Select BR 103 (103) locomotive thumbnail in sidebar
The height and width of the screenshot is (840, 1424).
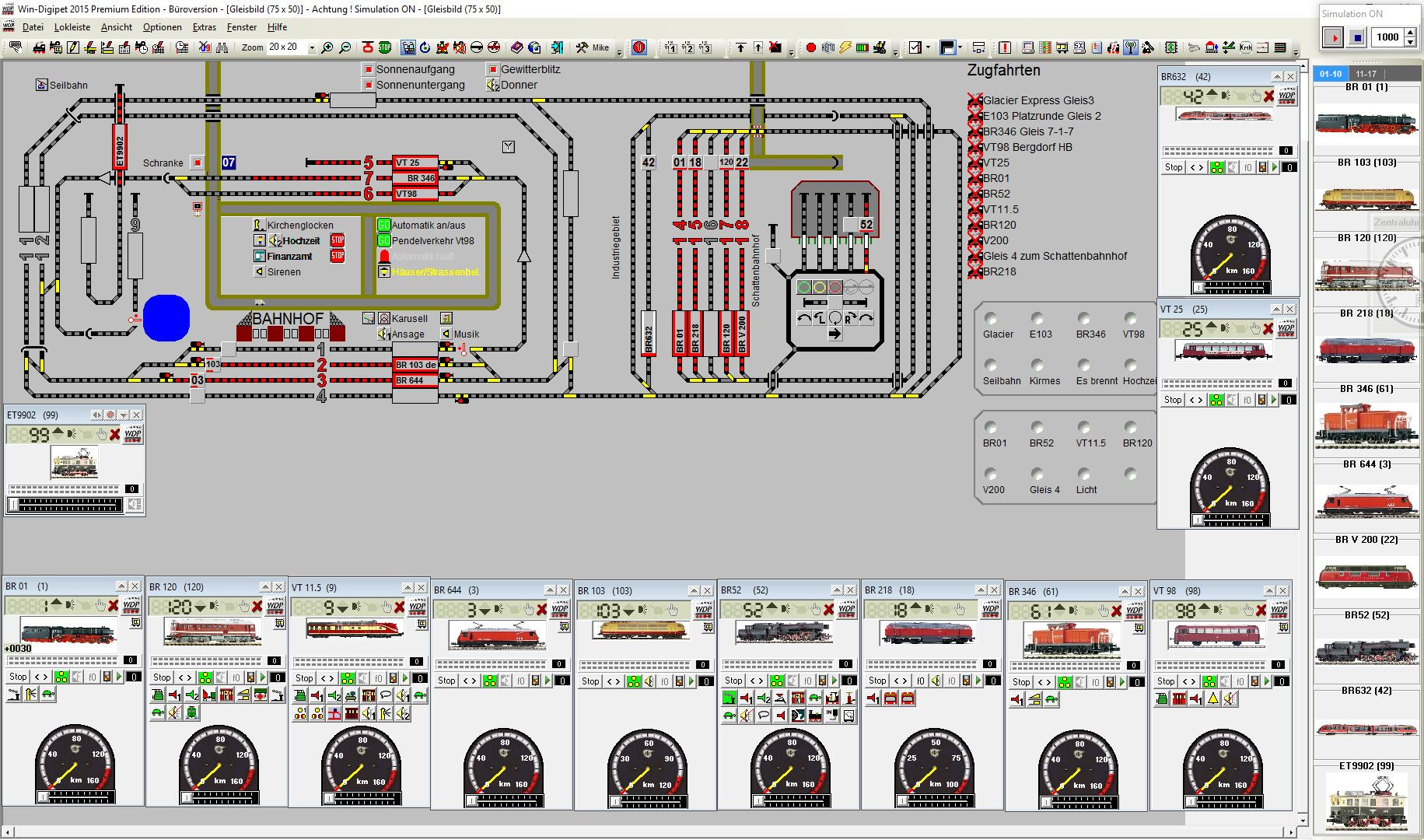pyautogui.click(x=1366, y=198)
